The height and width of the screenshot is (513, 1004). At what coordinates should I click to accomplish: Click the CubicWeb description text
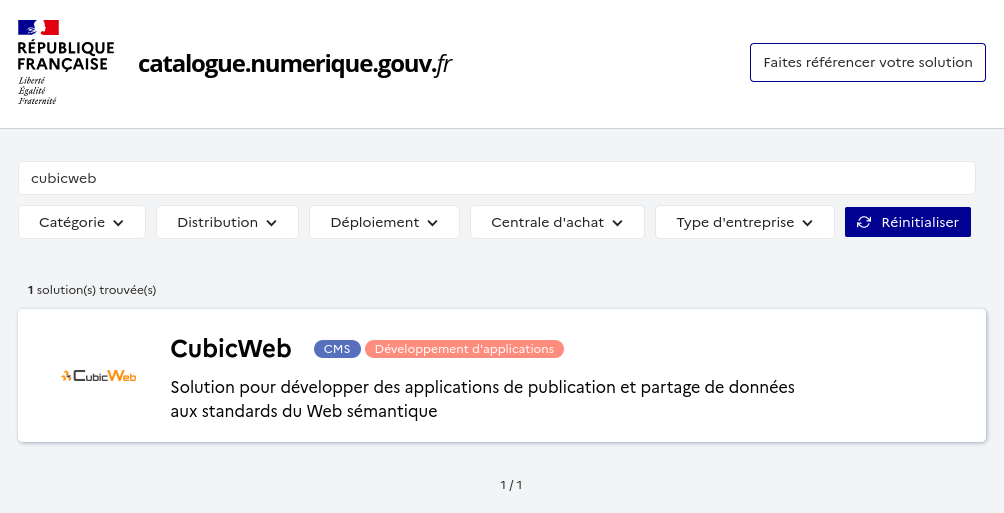[482, 399]
